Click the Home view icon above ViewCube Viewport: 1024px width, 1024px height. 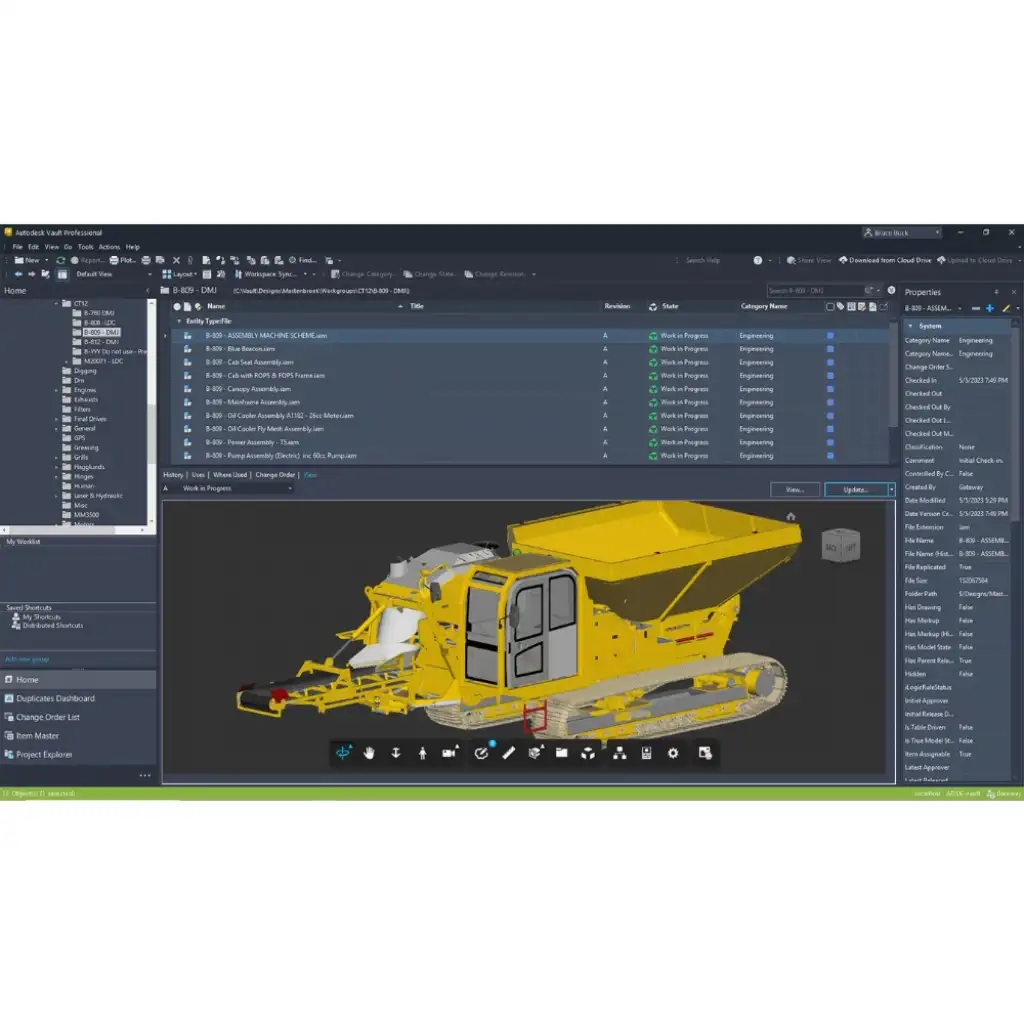(x=791, y=517)
